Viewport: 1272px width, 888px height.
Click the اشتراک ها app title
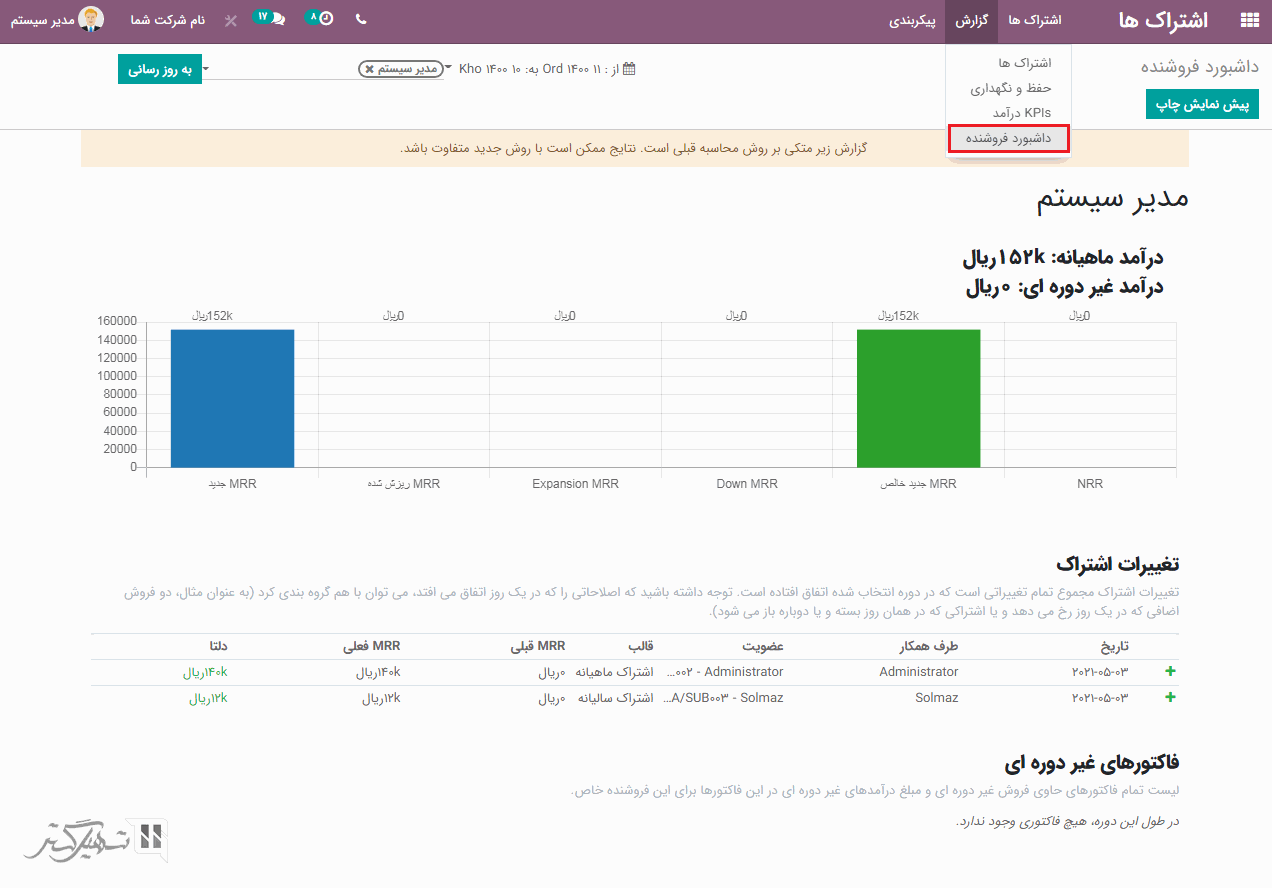coord(1163,20)
